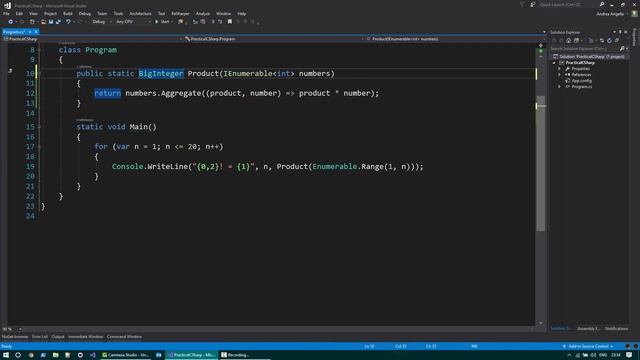640x360 pixels.
Task: Select Program.cs in Solution Explorer
Action: 582,87
